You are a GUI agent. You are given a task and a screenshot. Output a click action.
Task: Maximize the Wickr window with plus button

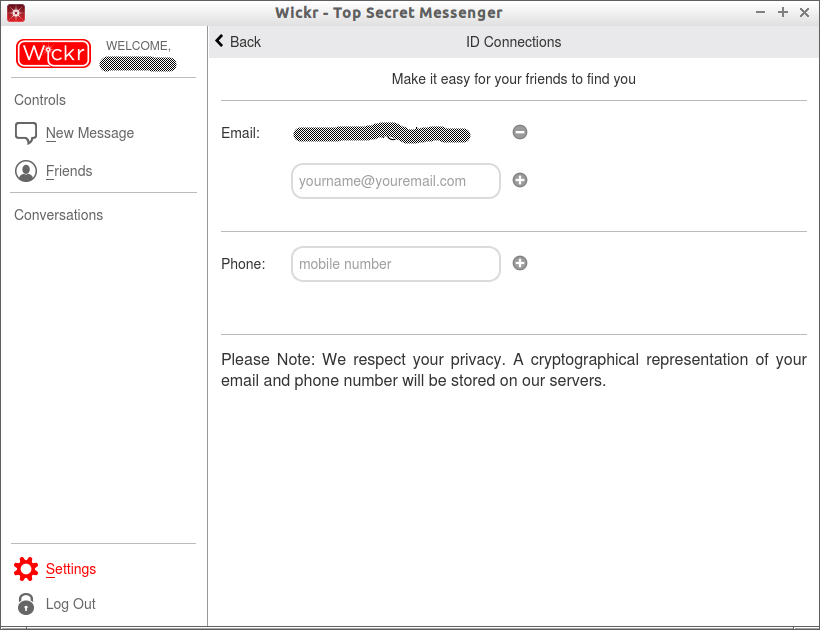coord(782,13)
